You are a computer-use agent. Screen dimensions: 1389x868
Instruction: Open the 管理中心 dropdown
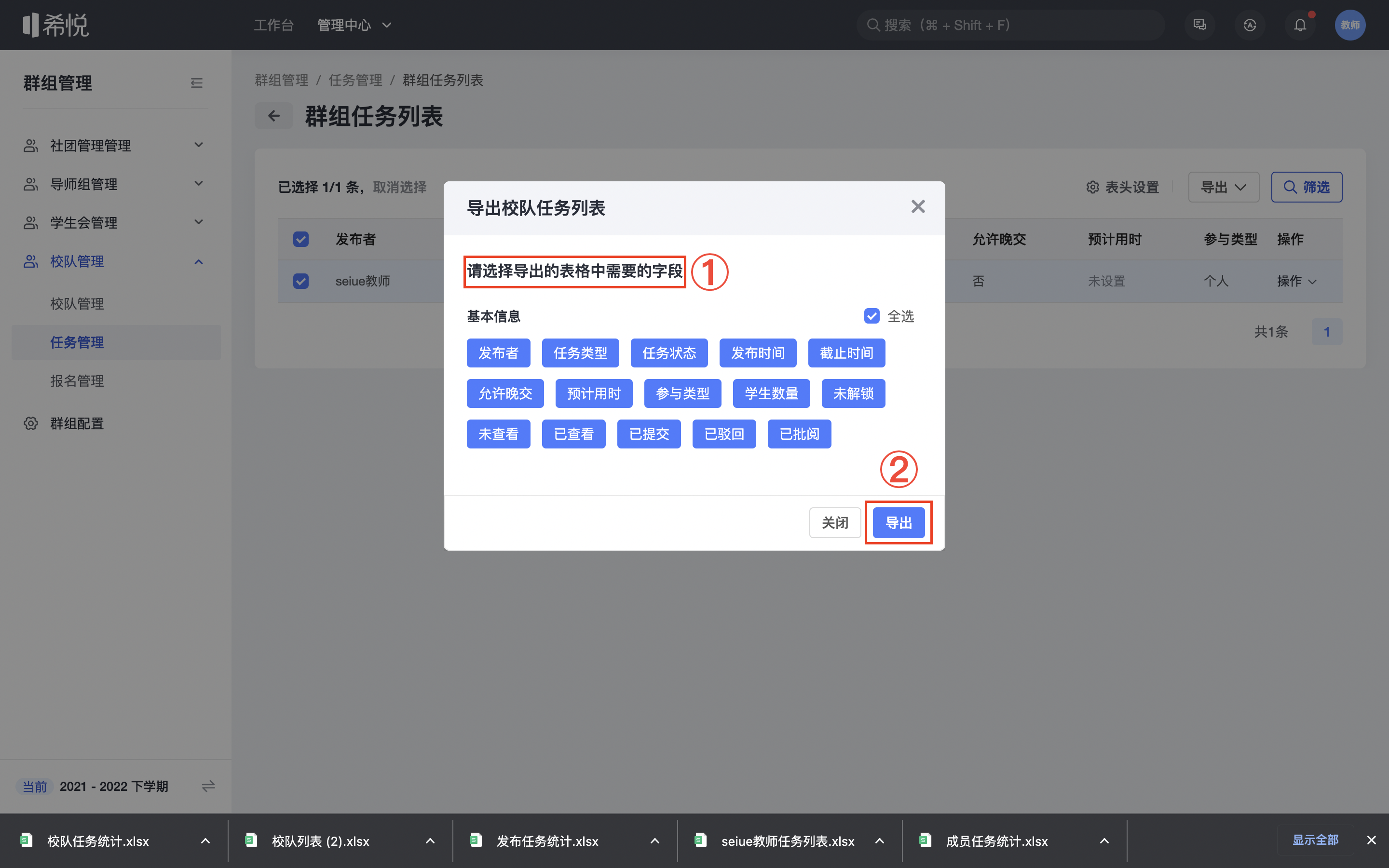point(354,25)
